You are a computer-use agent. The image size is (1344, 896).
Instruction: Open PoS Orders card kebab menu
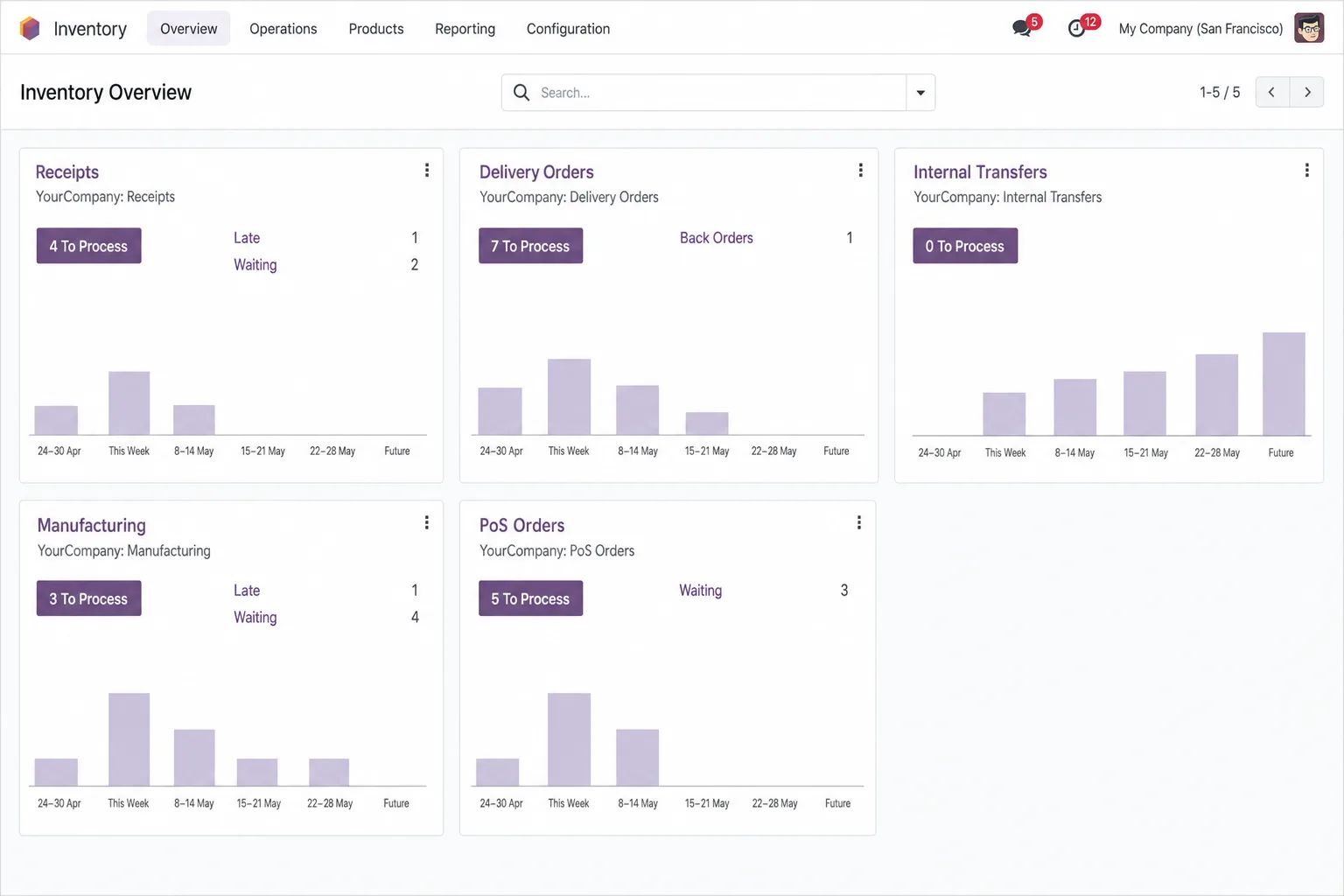tap(859, 523)
